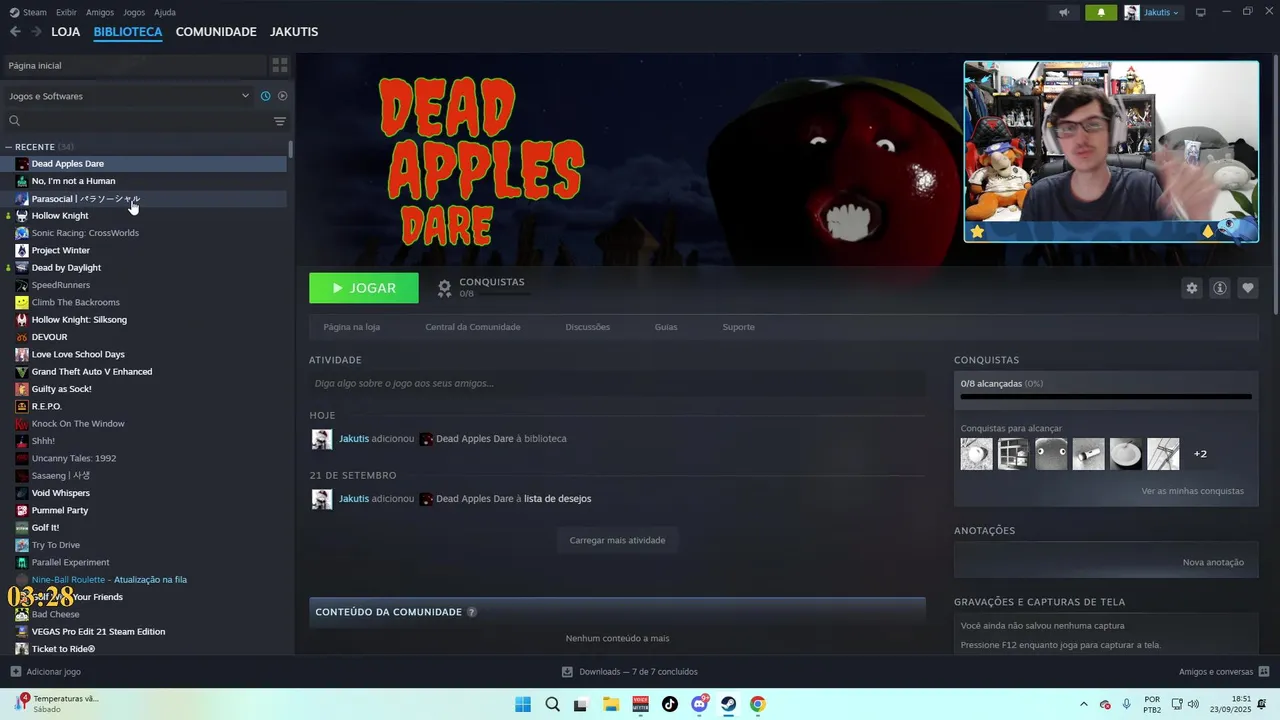The width and height of the screenshot is (1280, 720).
Task: Toggle the ready-to-play filter icon
Action: coord(282,96)
